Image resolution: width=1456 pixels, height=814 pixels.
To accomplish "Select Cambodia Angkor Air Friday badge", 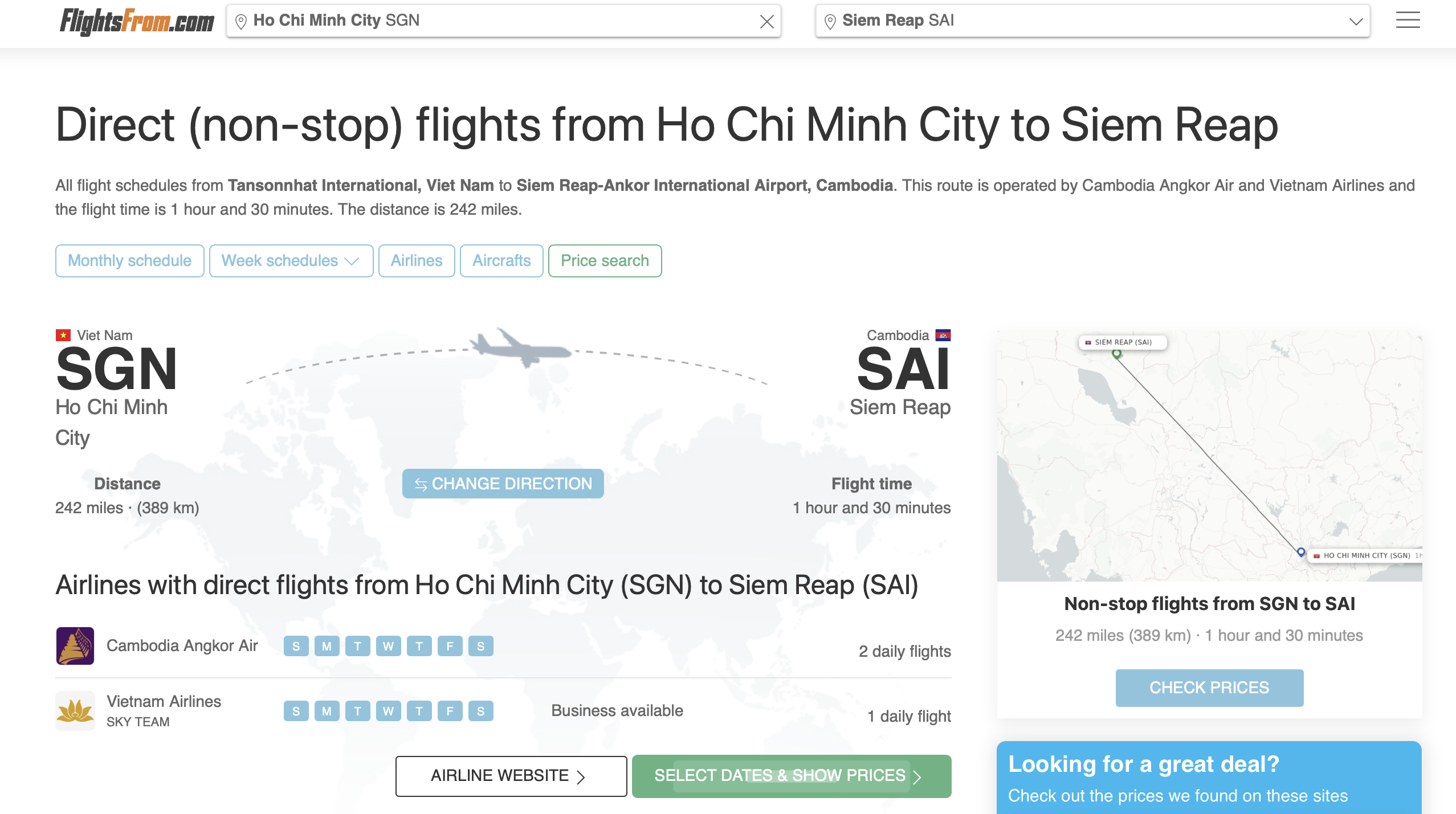I will click(x=450, y=646).
